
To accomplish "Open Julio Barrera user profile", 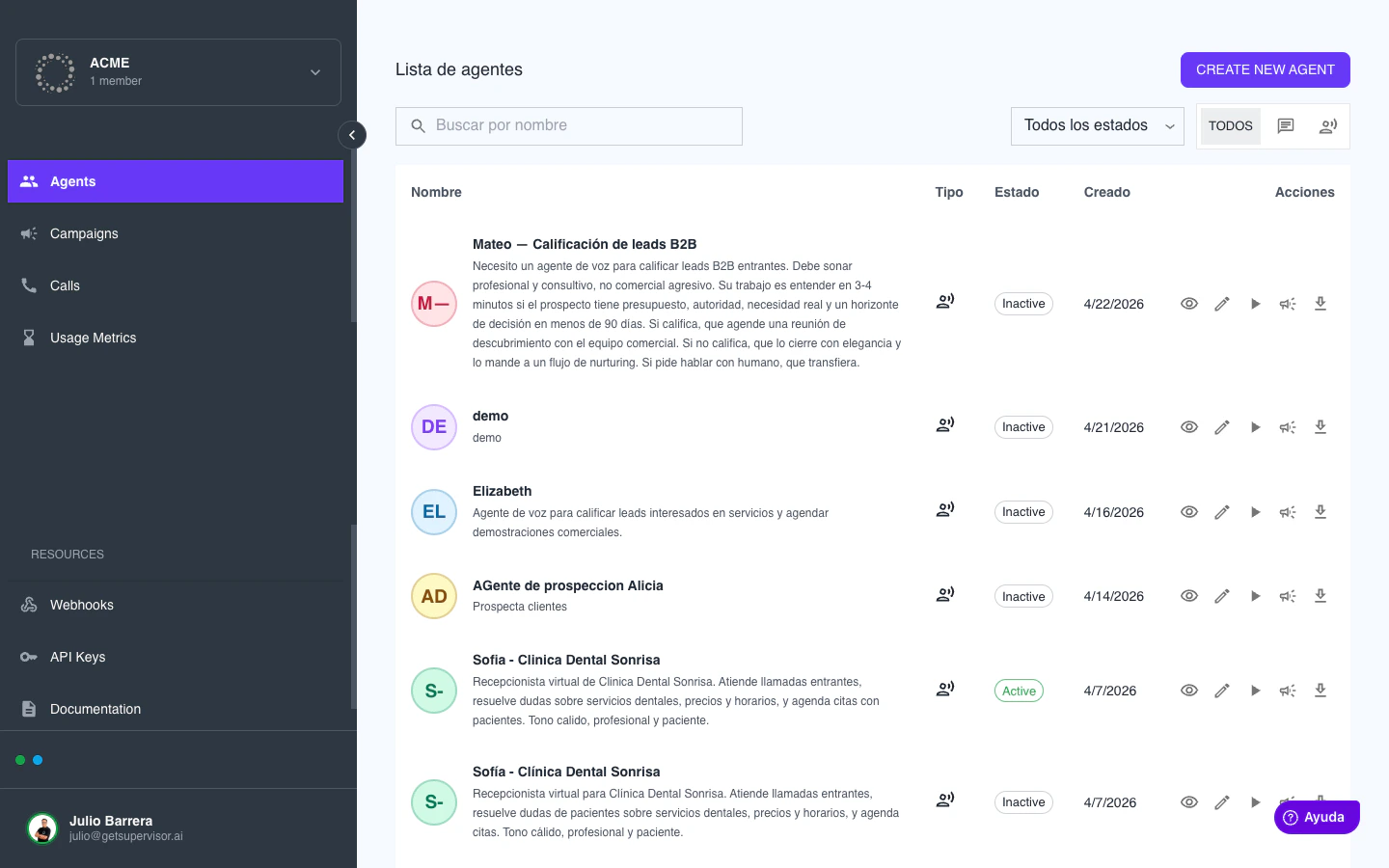I will tap(178, 828).
